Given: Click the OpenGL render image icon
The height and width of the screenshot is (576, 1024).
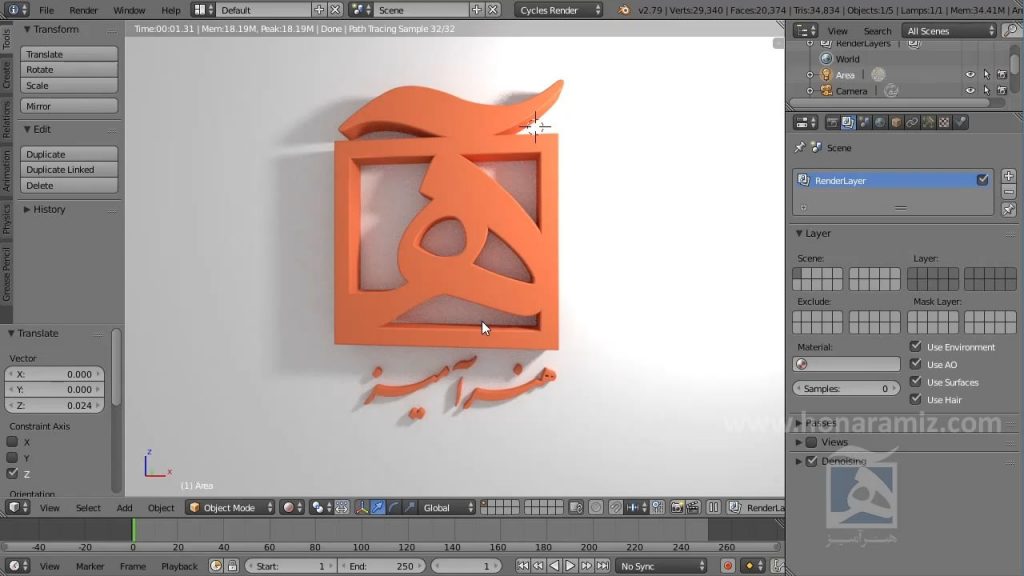Looking at the screenshot, I should point(677,507).
